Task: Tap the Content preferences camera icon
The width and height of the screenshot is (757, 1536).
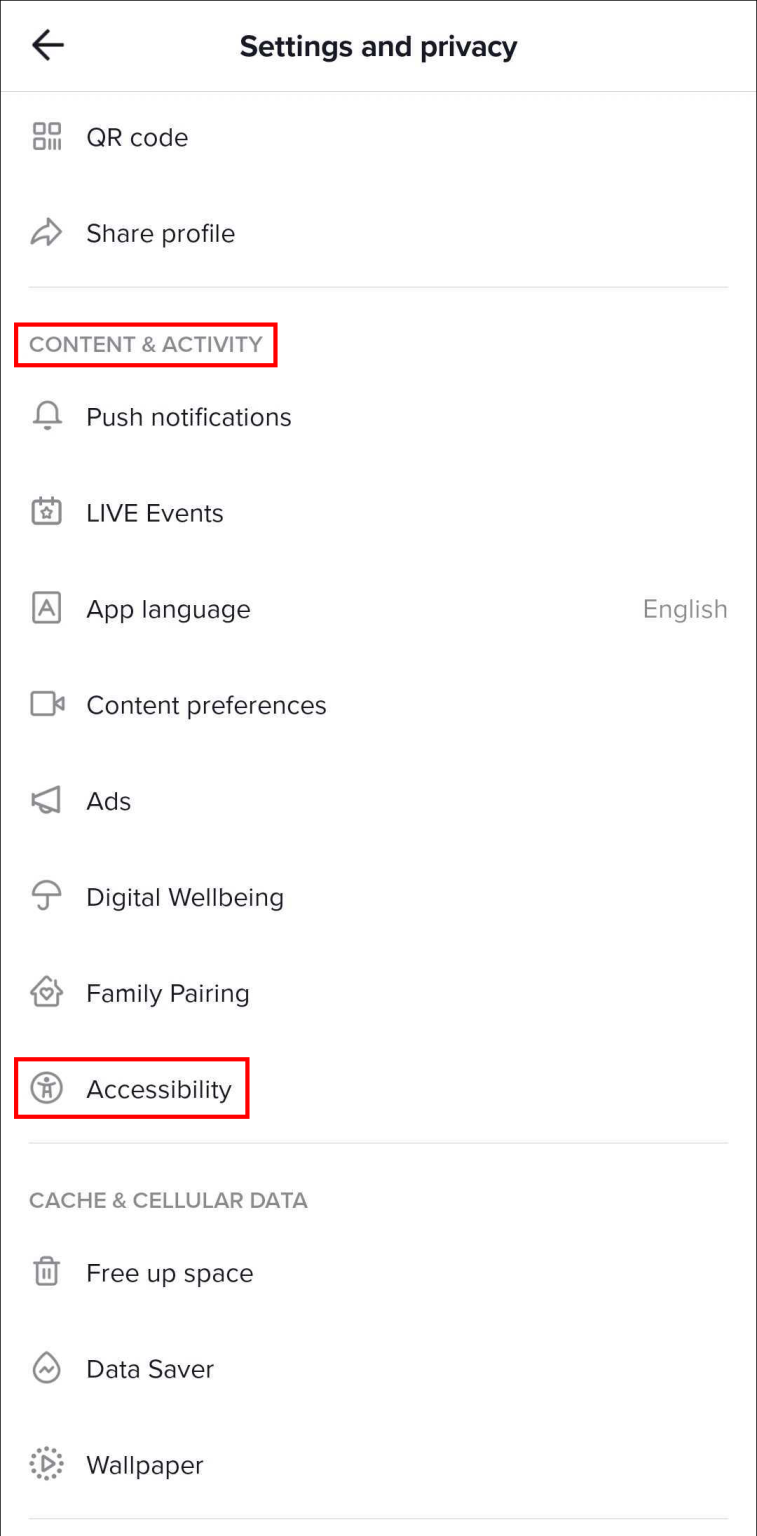Action: [47, 705]
